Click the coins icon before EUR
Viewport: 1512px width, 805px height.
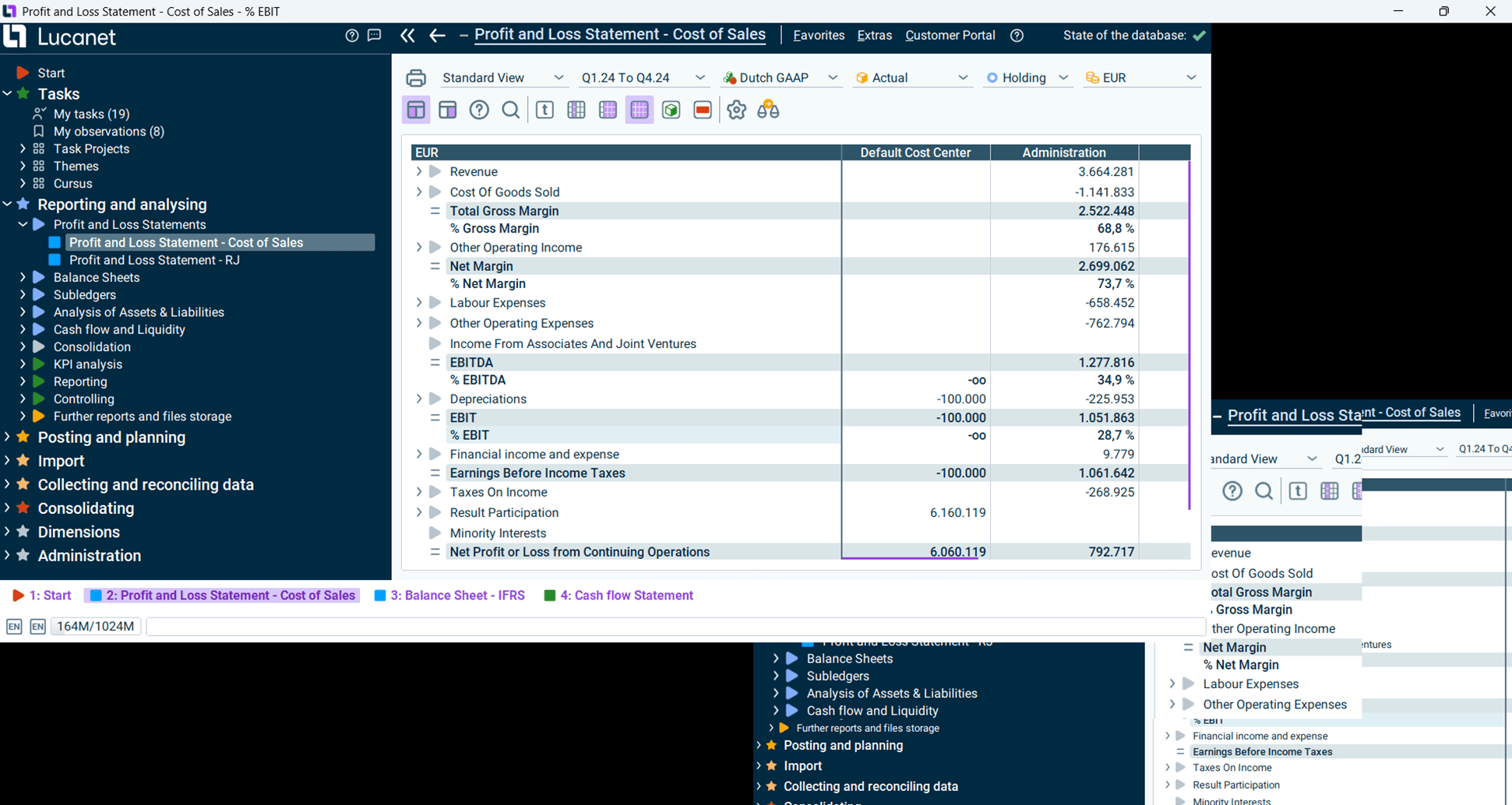[1092, 78]
